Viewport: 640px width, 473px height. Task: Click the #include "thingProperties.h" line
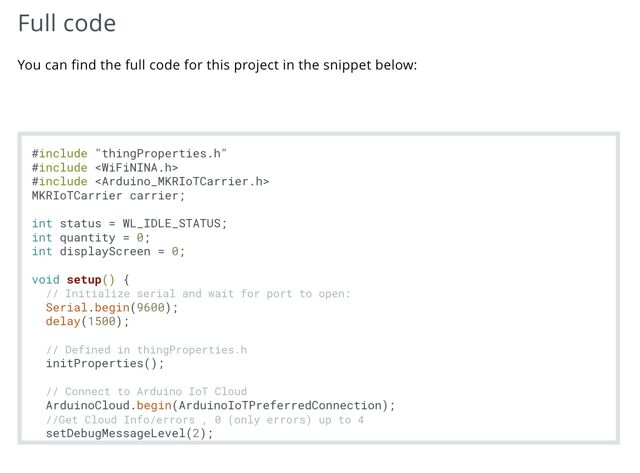click(130, 154)
